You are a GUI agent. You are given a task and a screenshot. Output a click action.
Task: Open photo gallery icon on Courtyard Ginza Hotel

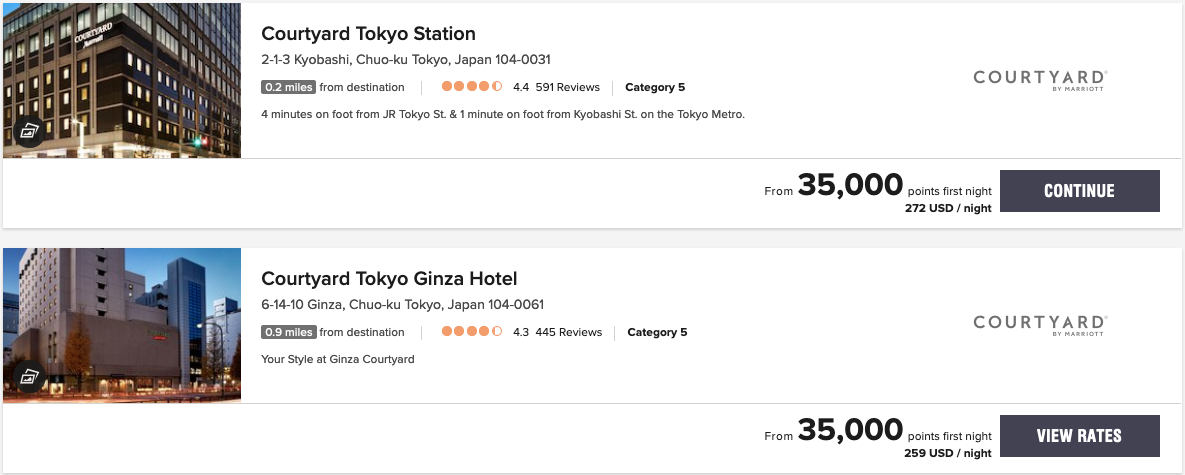coord(27,377)
